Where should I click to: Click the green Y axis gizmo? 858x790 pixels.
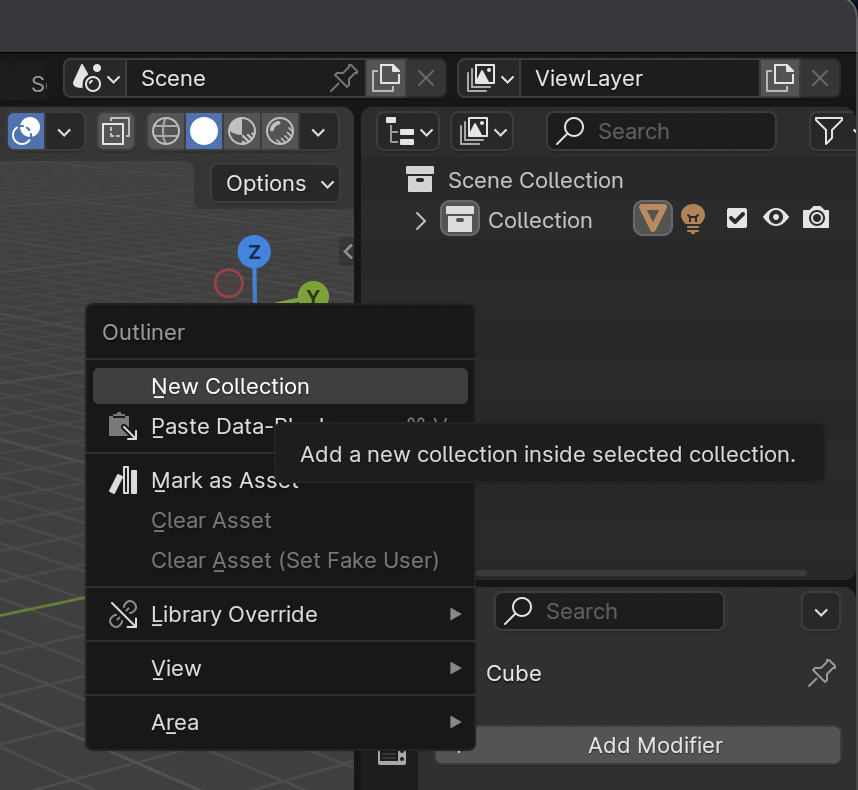coord(313,293)
